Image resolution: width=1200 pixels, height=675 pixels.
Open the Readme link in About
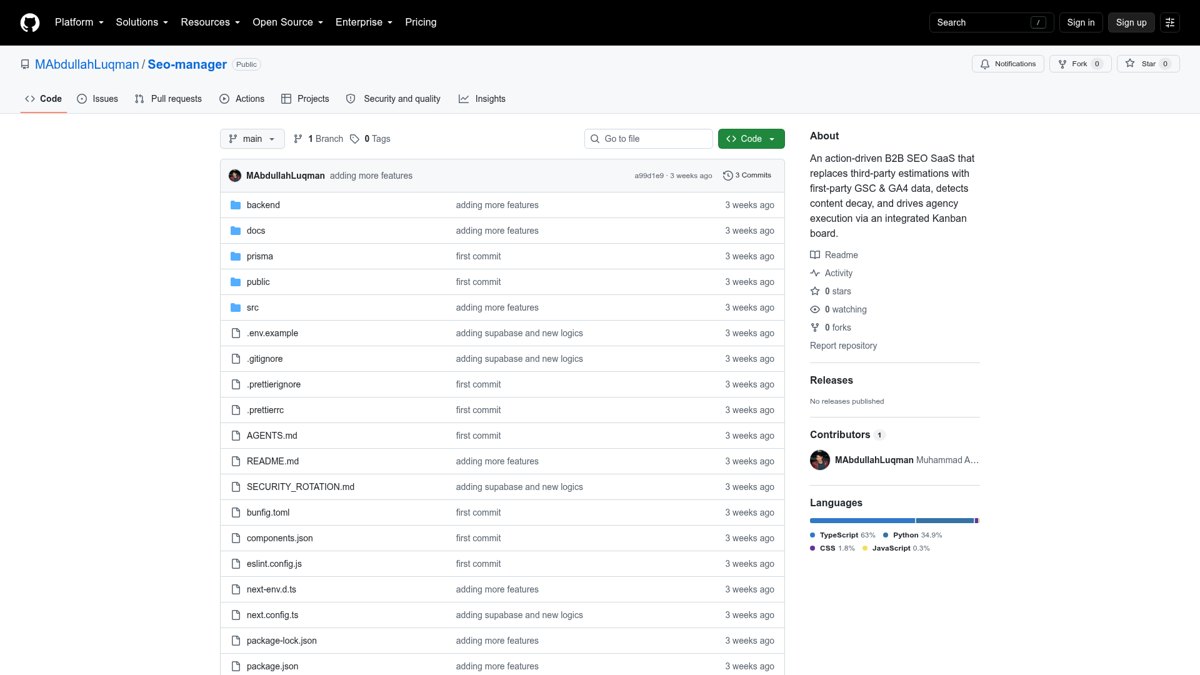(x=834, y=255)
